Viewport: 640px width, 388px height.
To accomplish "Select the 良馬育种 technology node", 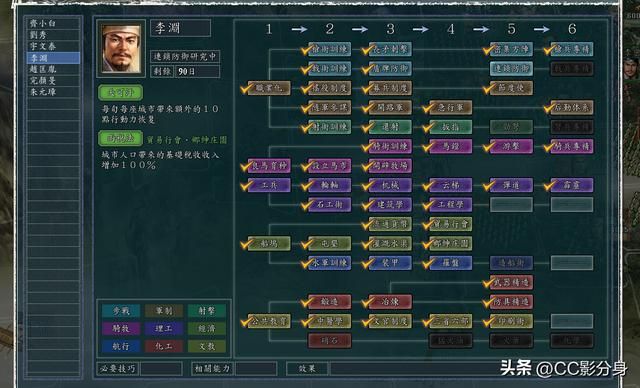I will [269, 166].
